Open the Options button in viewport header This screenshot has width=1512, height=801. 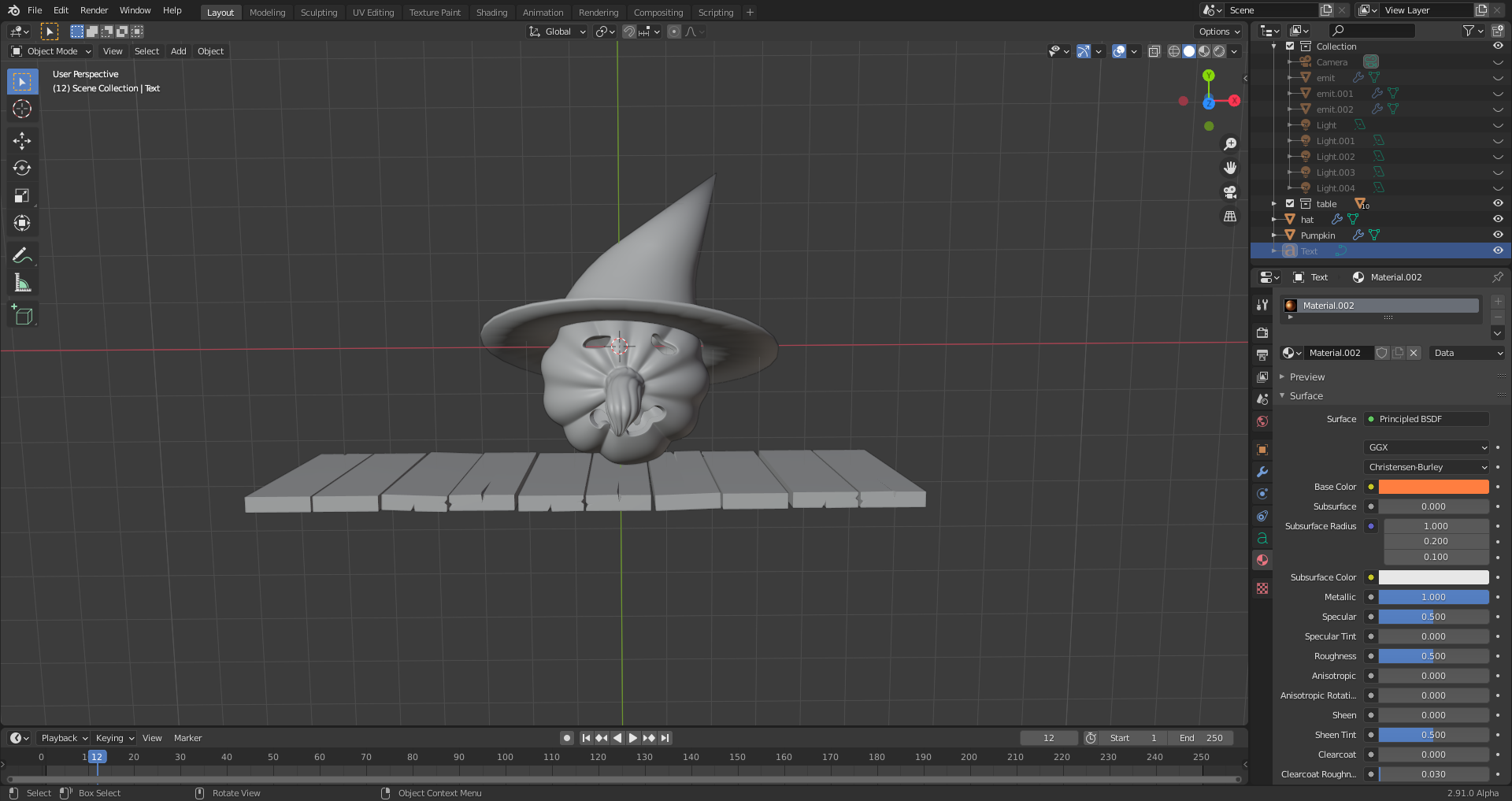pos(1218,32)
